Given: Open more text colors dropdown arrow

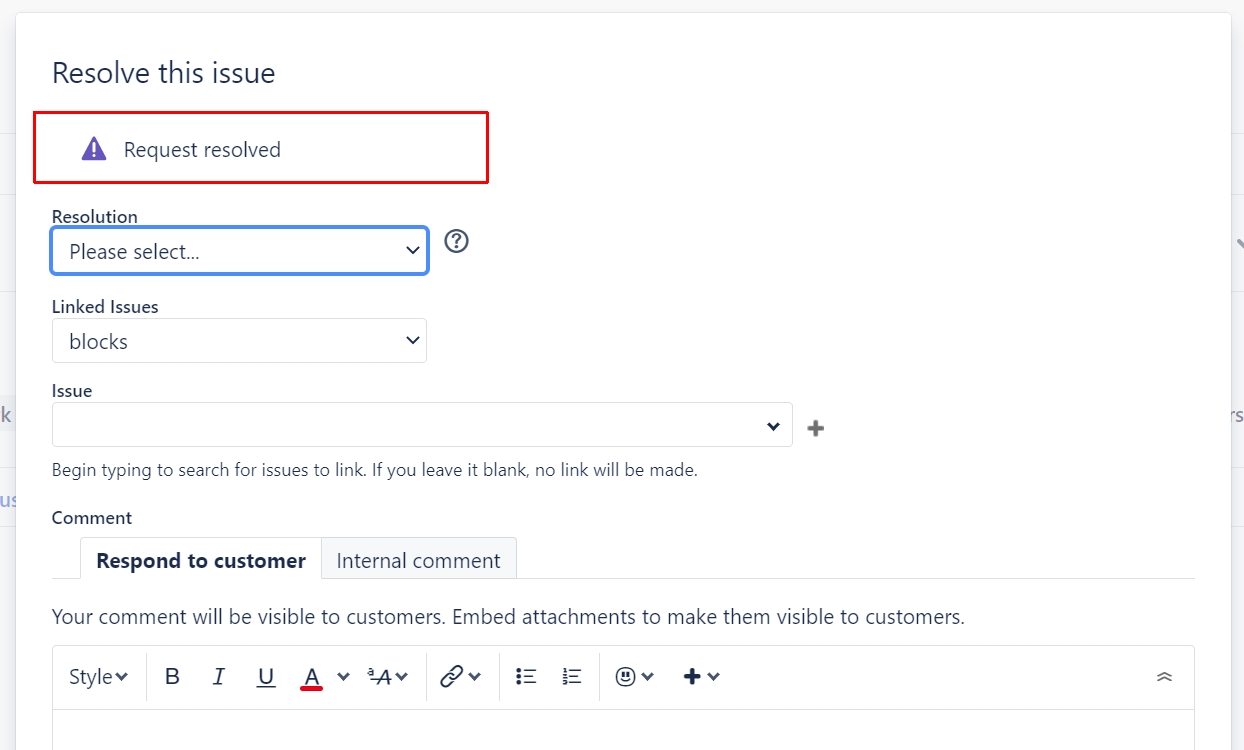Looking at the screenshot, I should [x=343, y=677].
